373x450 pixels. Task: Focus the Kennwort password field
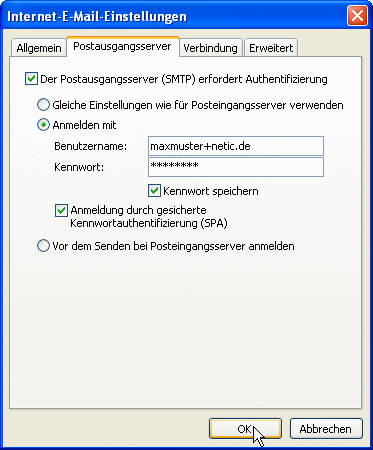tap(236, 167)
